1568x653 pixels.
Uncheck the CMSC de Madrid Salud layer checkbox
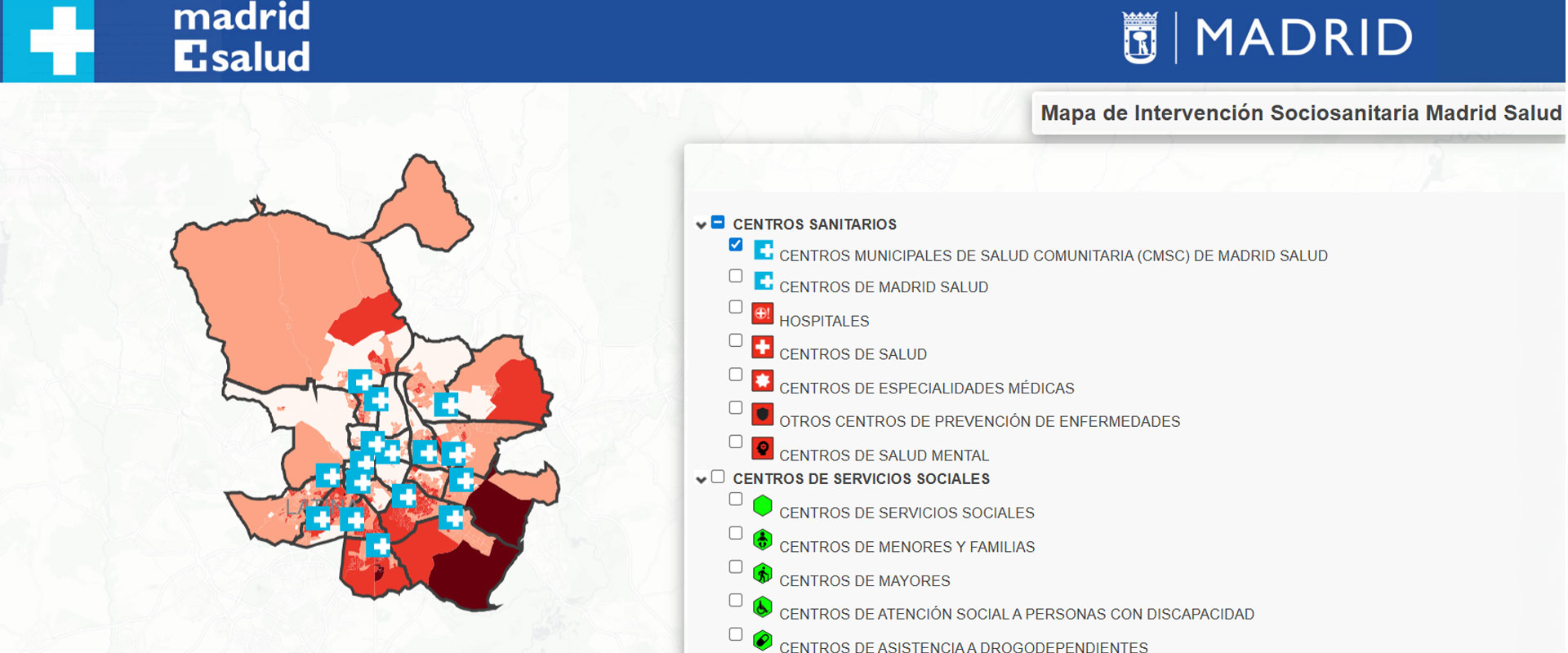click(x=736, y=245)
